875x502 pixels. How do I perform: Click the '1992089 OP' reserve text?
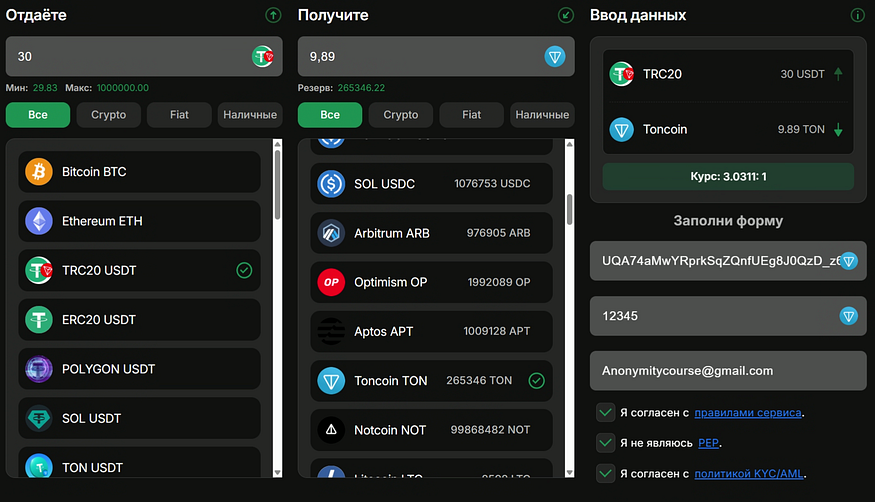499,282
